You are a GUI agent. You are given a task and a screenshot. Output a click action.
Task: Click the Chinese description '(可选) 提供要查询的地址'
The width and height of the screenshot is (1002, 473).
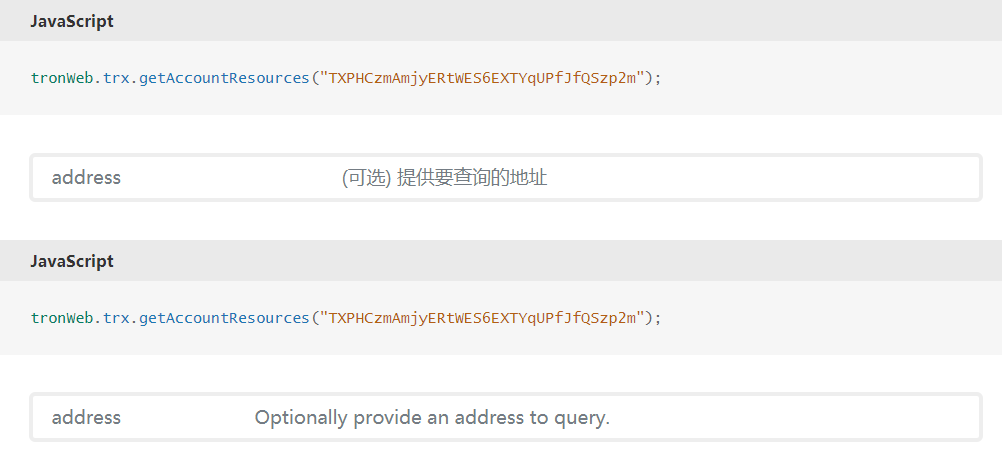pyautogui.click(x=445, y=178)
